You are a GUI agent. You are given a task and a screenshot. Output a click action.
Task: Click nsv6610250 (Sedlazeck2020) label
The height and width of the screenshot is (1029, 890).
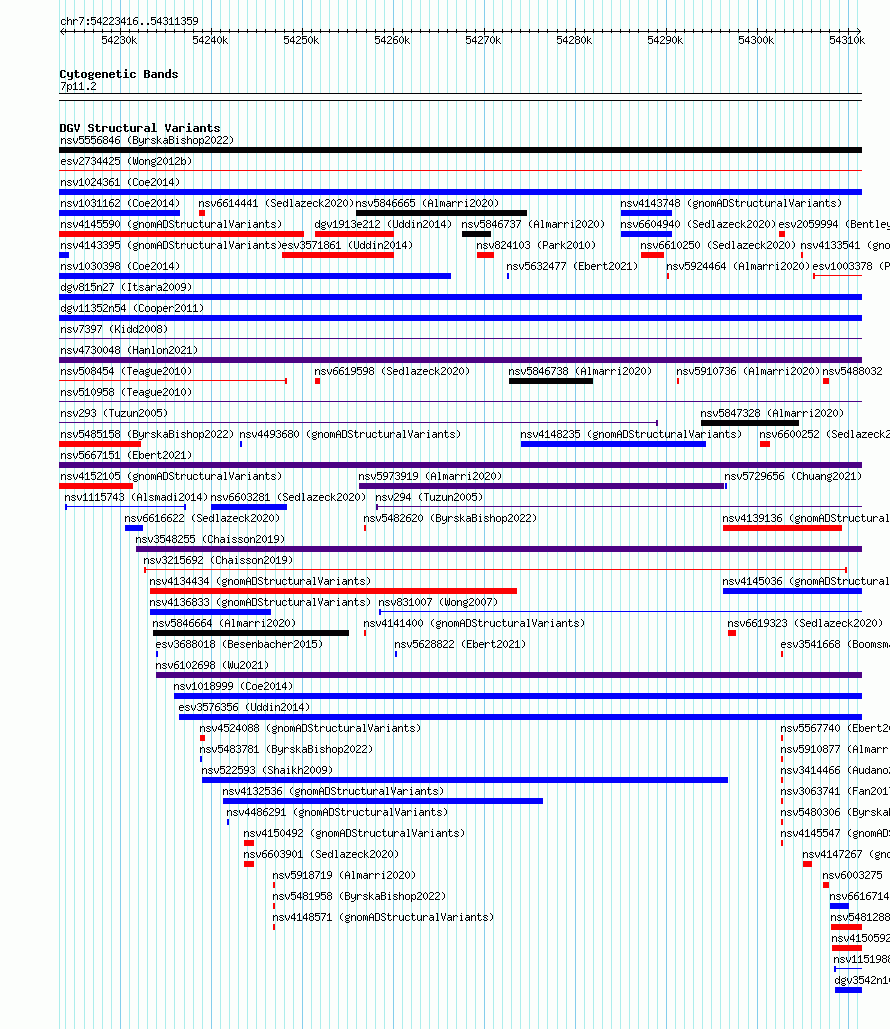click(718, 245)
